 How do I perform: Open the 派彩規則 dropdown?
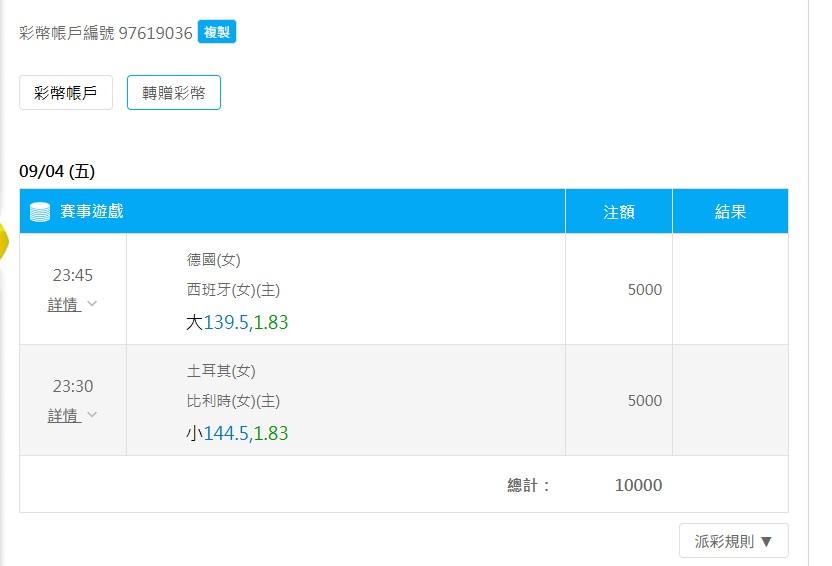(733, 541)
